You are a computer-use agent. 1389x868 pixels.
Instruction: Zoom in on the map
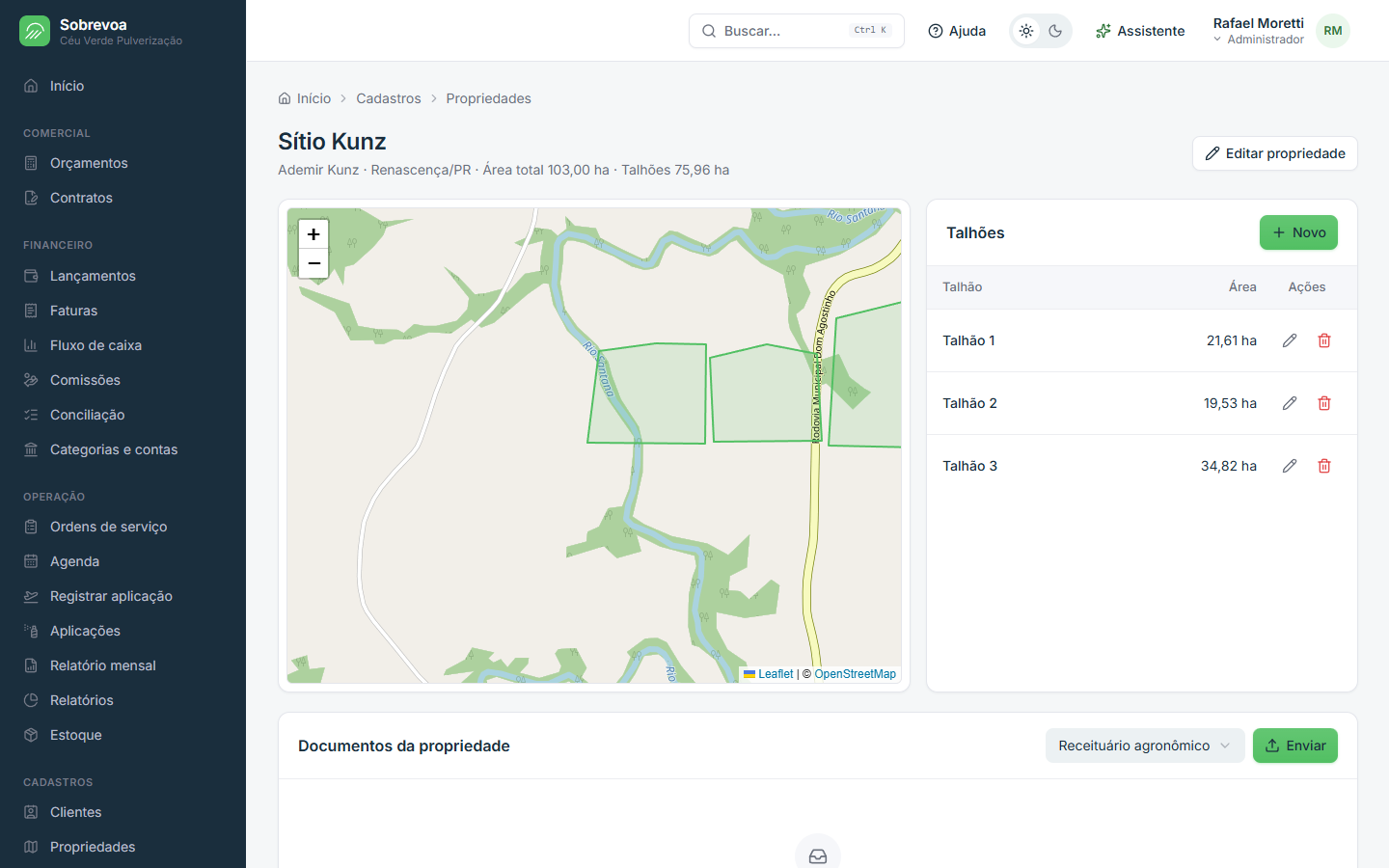(x=313, y=234)
